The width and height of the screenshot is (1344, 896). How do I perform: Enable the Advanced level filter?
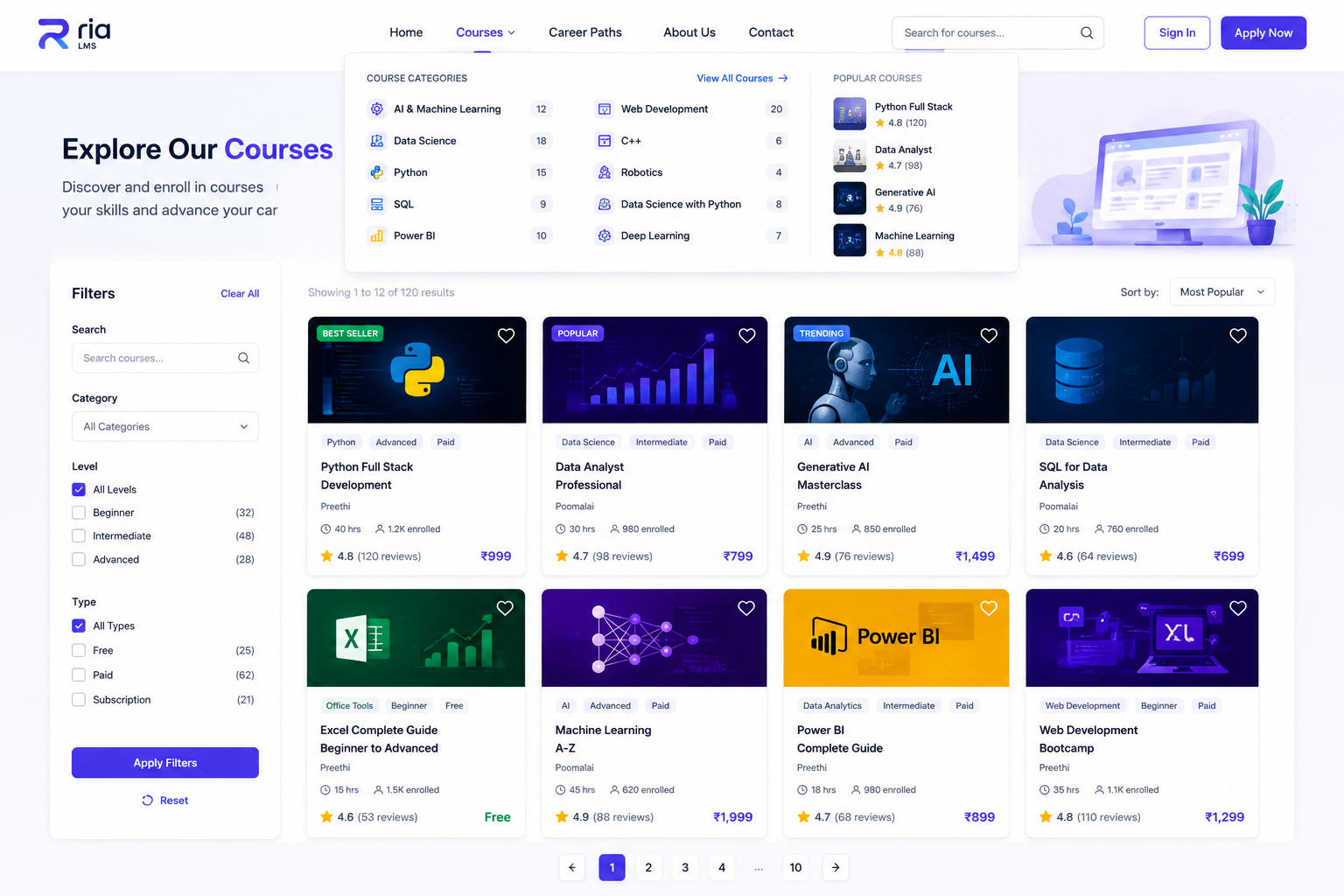[x=79, y=559]
